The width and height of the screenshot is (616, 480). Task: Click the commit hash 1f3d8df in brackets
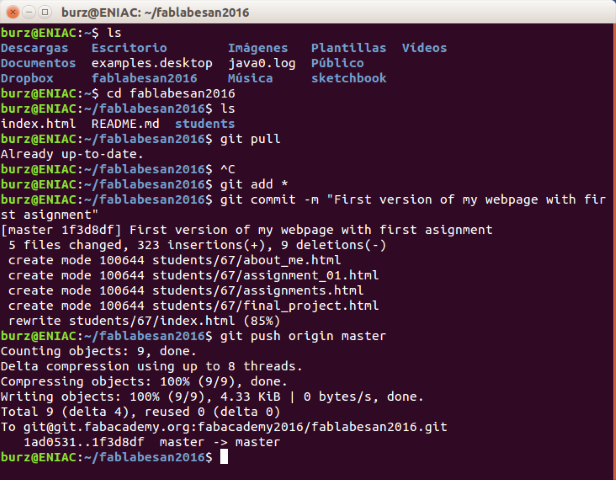88,230
